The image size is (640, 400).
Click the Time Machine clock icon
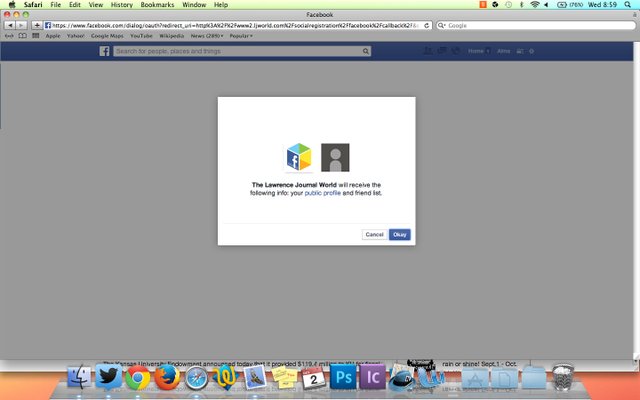click(508, 4)
